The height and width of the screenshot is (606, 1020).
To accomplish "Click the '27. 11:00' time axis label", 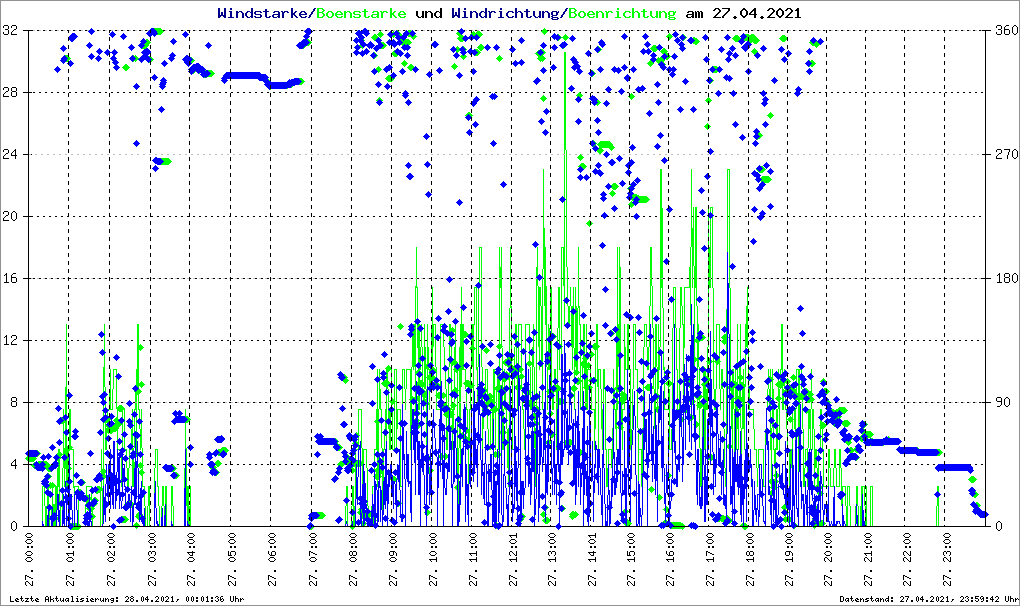I will pyautogui.click(x=472, y=560).
